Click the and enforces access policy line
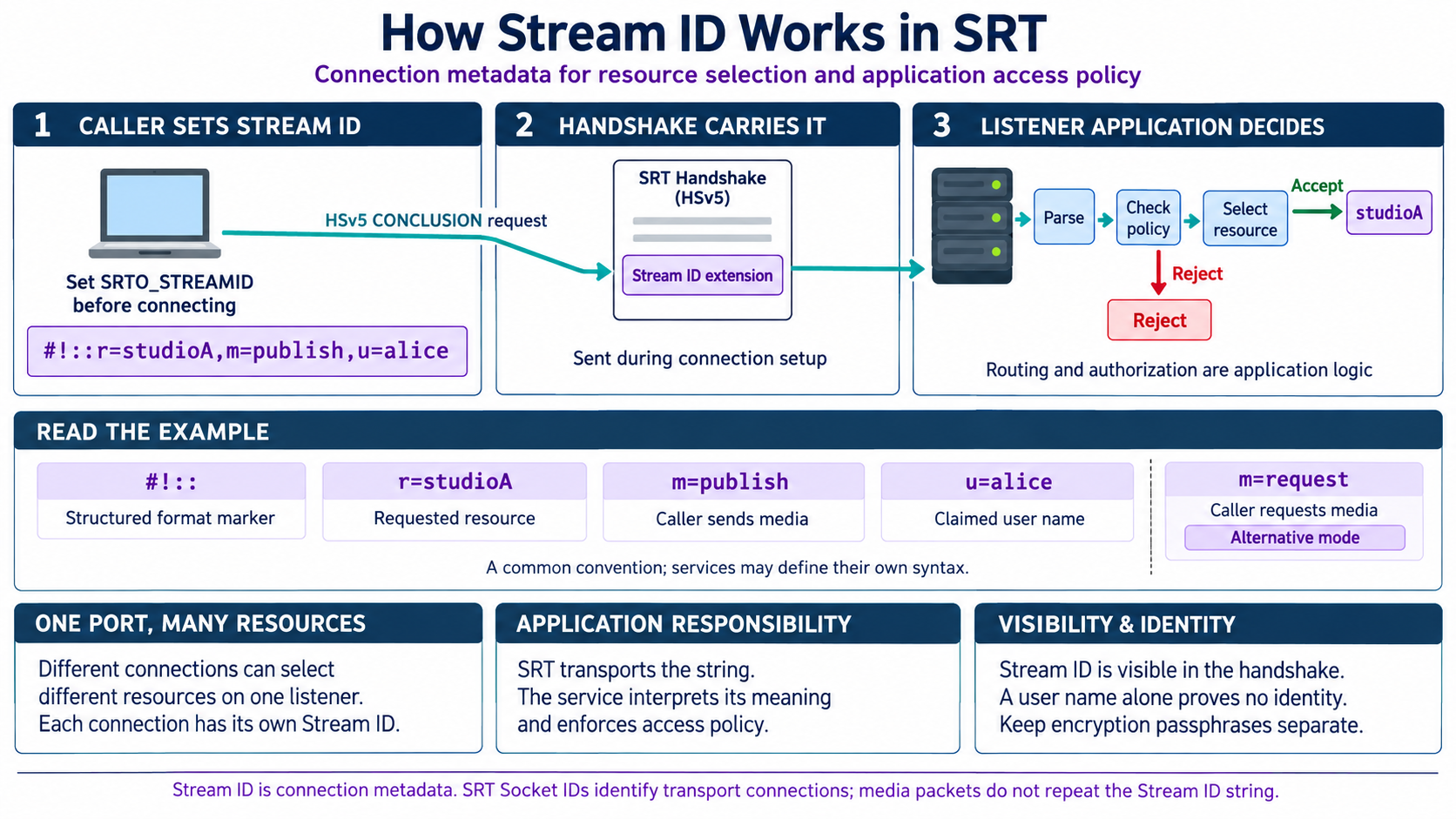Screen dimensions: 1456x819 [643, 725]
